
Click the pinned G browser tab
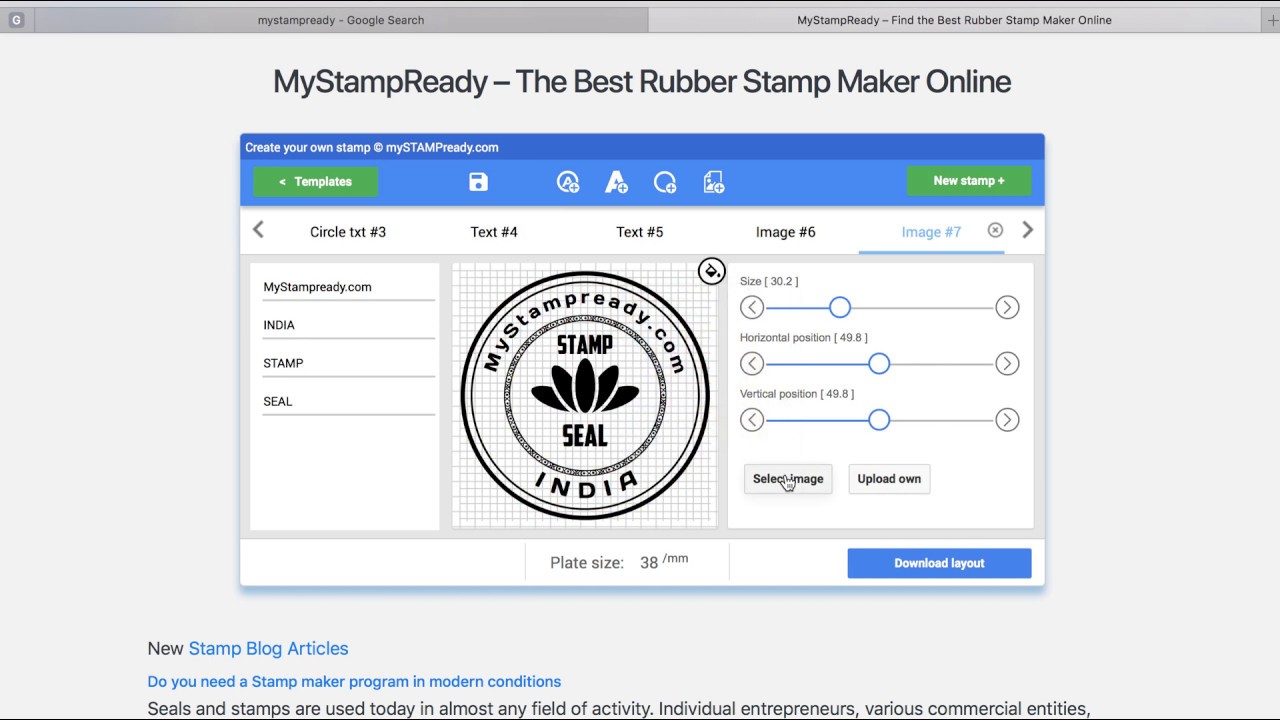[16, 20]
